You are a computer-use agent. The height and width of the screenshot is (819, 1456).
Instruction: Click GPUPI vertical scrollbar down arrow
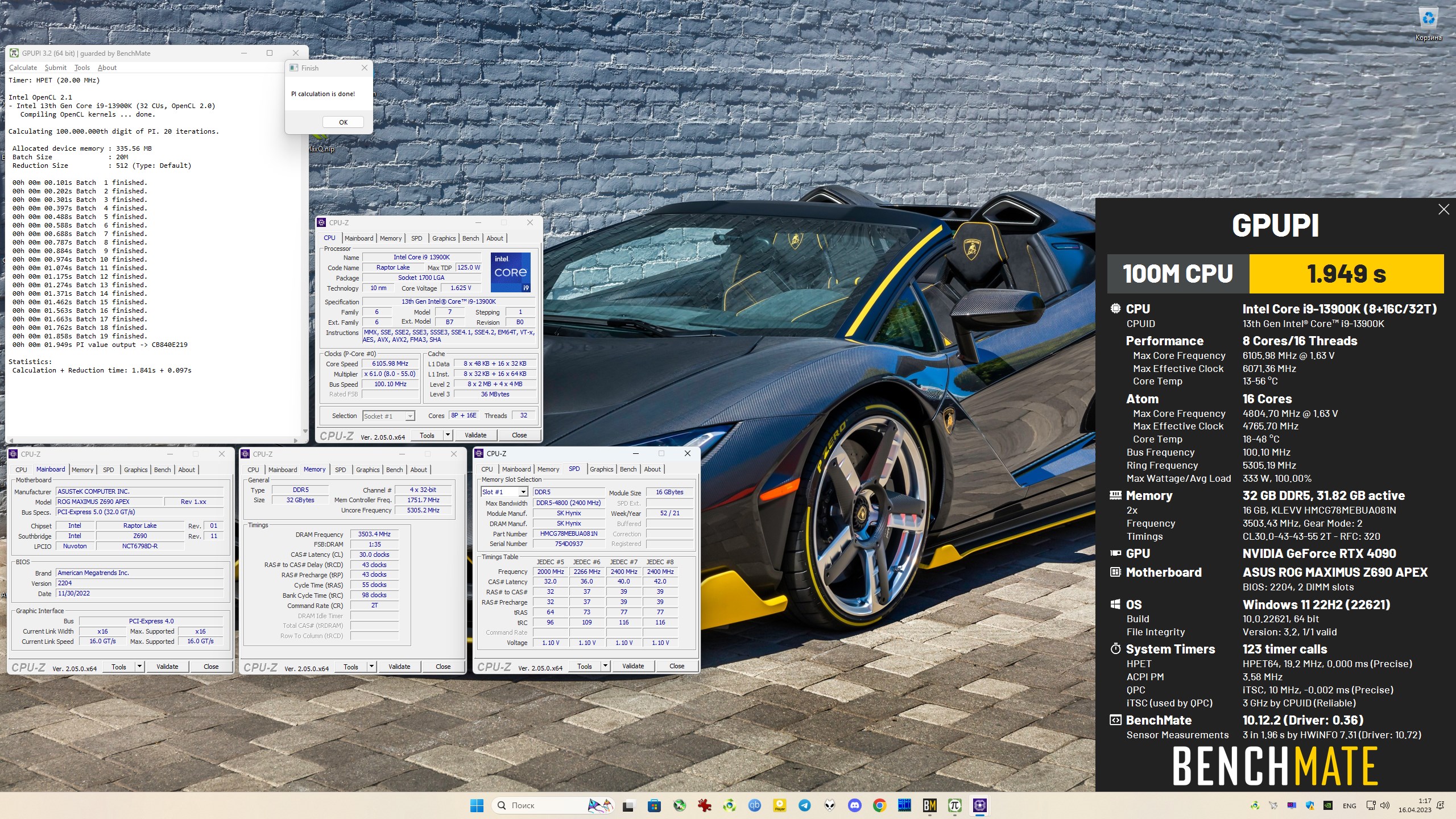[305, 431]
